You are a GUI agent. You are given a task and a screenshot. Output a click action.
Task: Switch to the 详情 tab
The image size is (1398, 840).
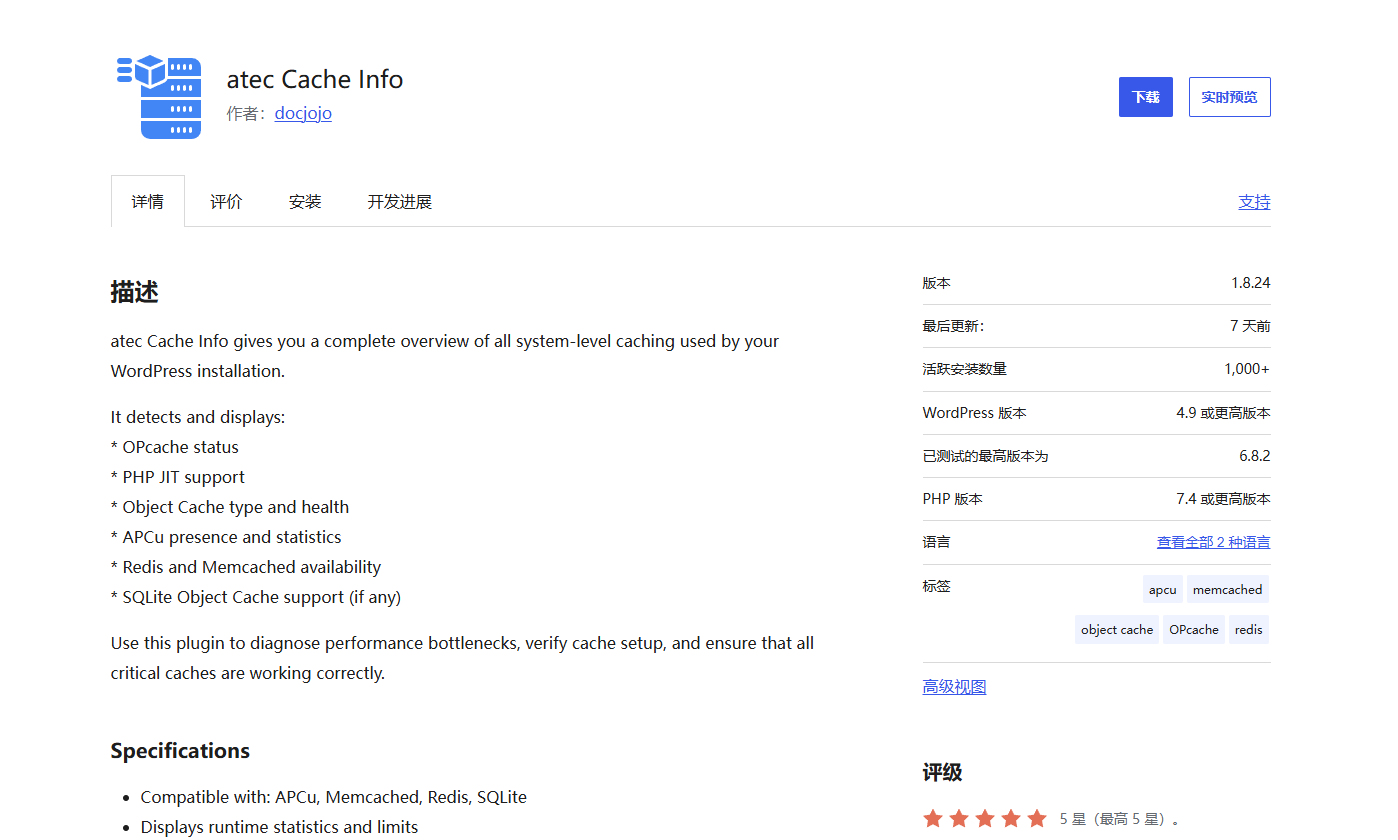148,201
